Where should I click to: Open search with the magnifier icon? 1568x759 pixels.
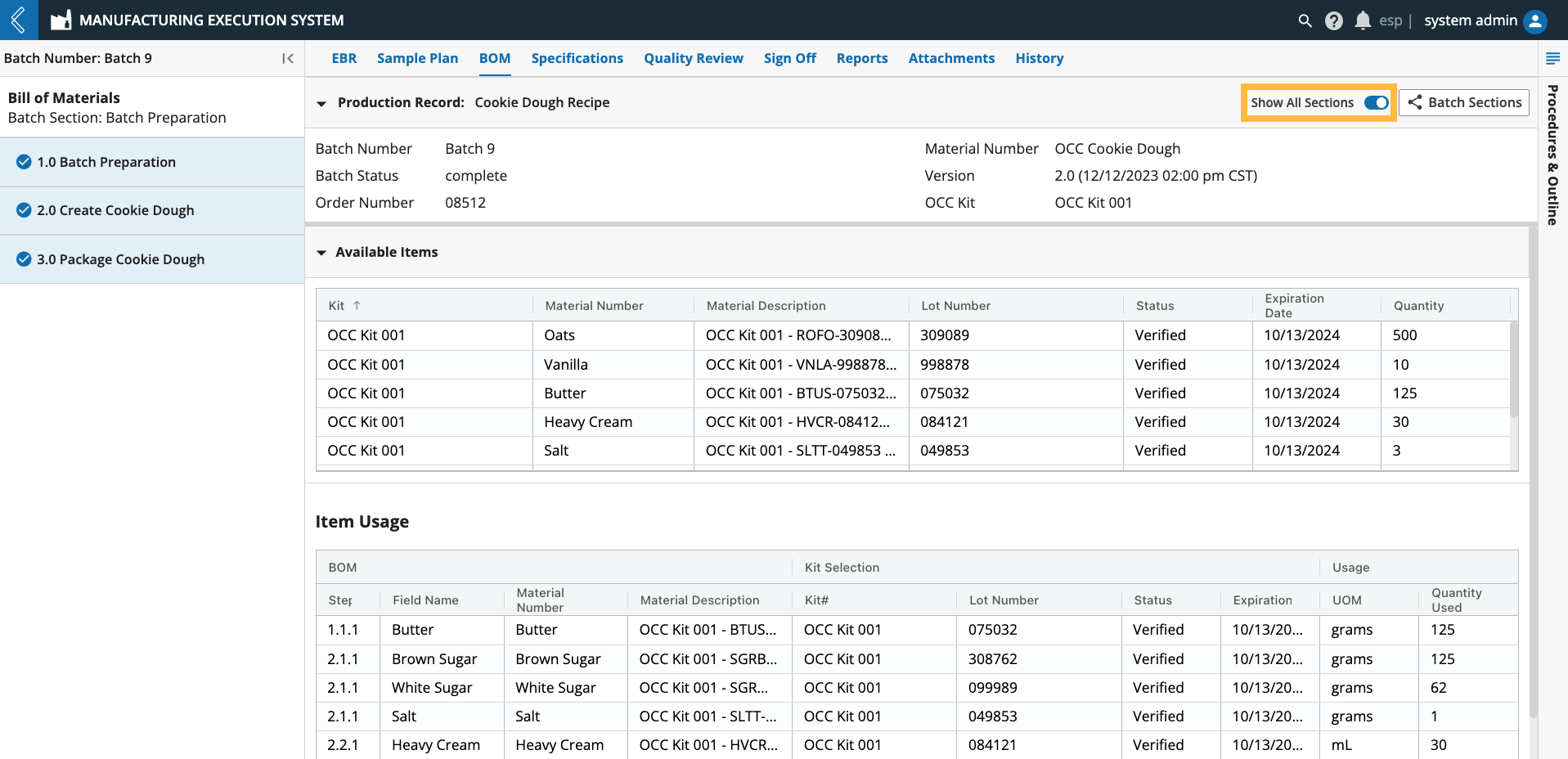tap(1305, 20)
